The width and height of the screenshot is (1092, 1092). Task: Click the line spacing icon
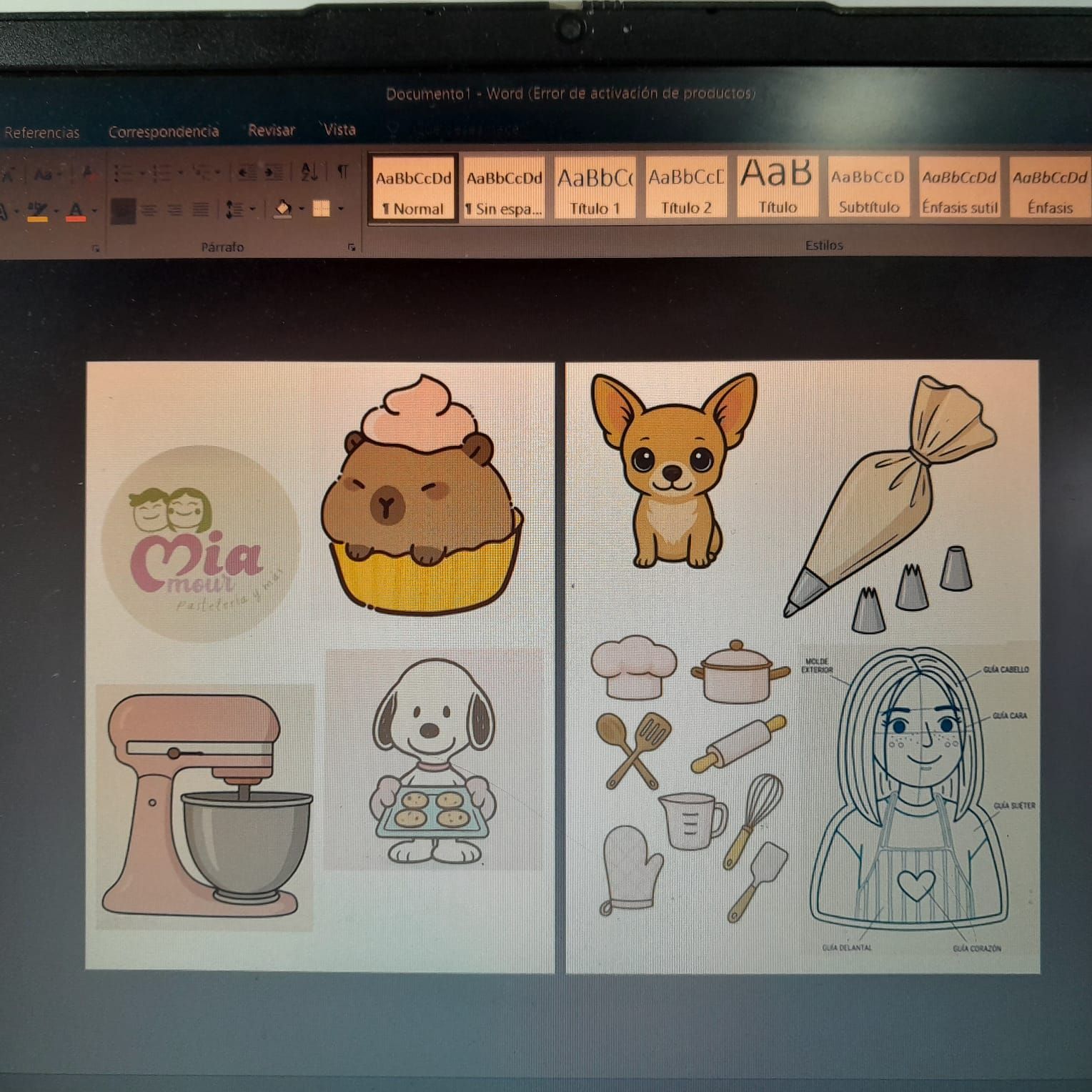[234, 209]
